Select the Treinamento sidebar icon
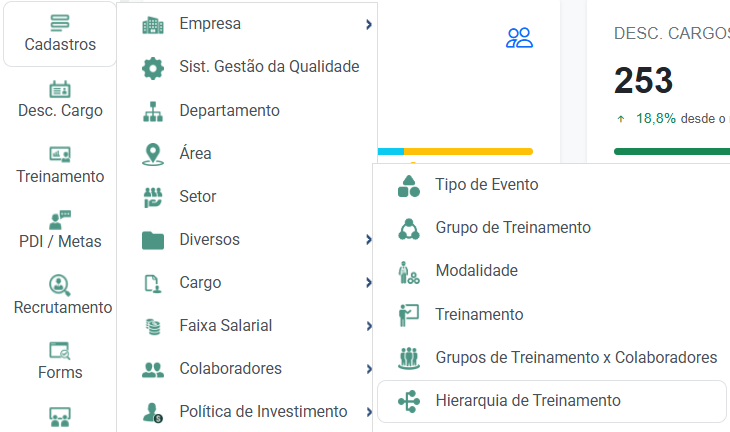The width and height of the screenshot is (730, 432). point(60,155)
